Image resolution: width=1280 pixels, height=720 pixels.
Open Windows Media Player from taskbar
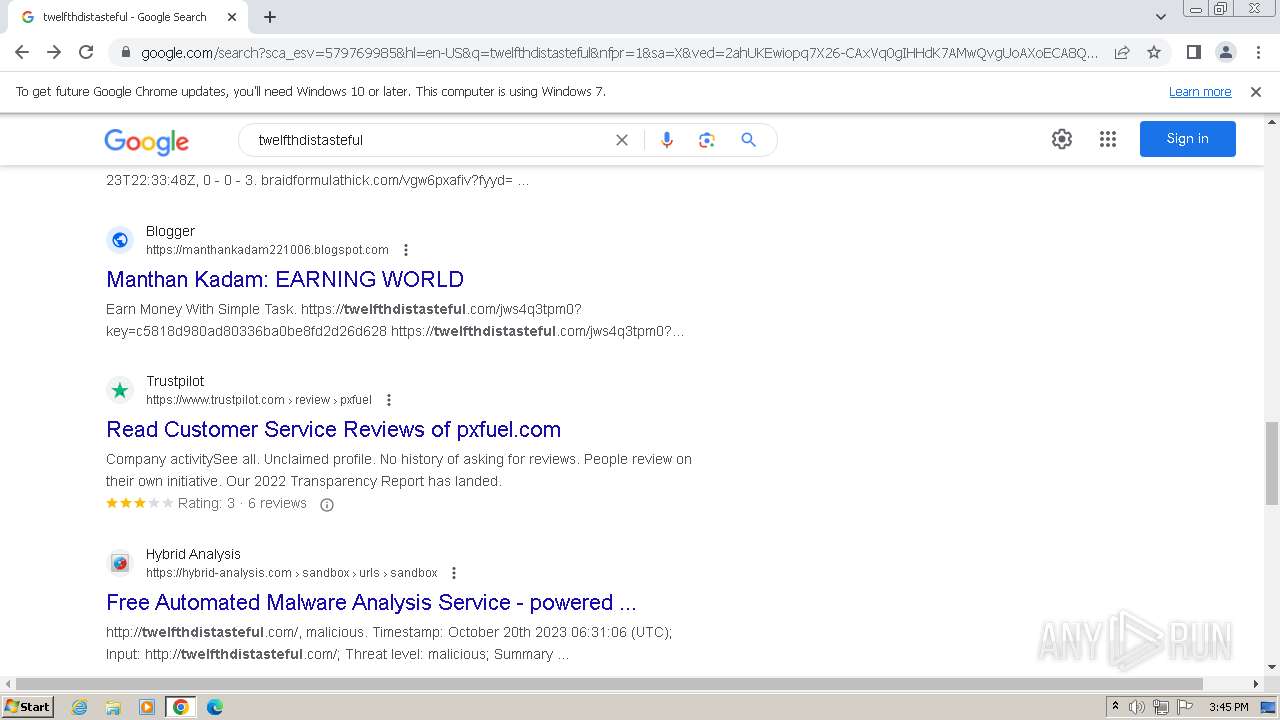(x=147, y=707)
